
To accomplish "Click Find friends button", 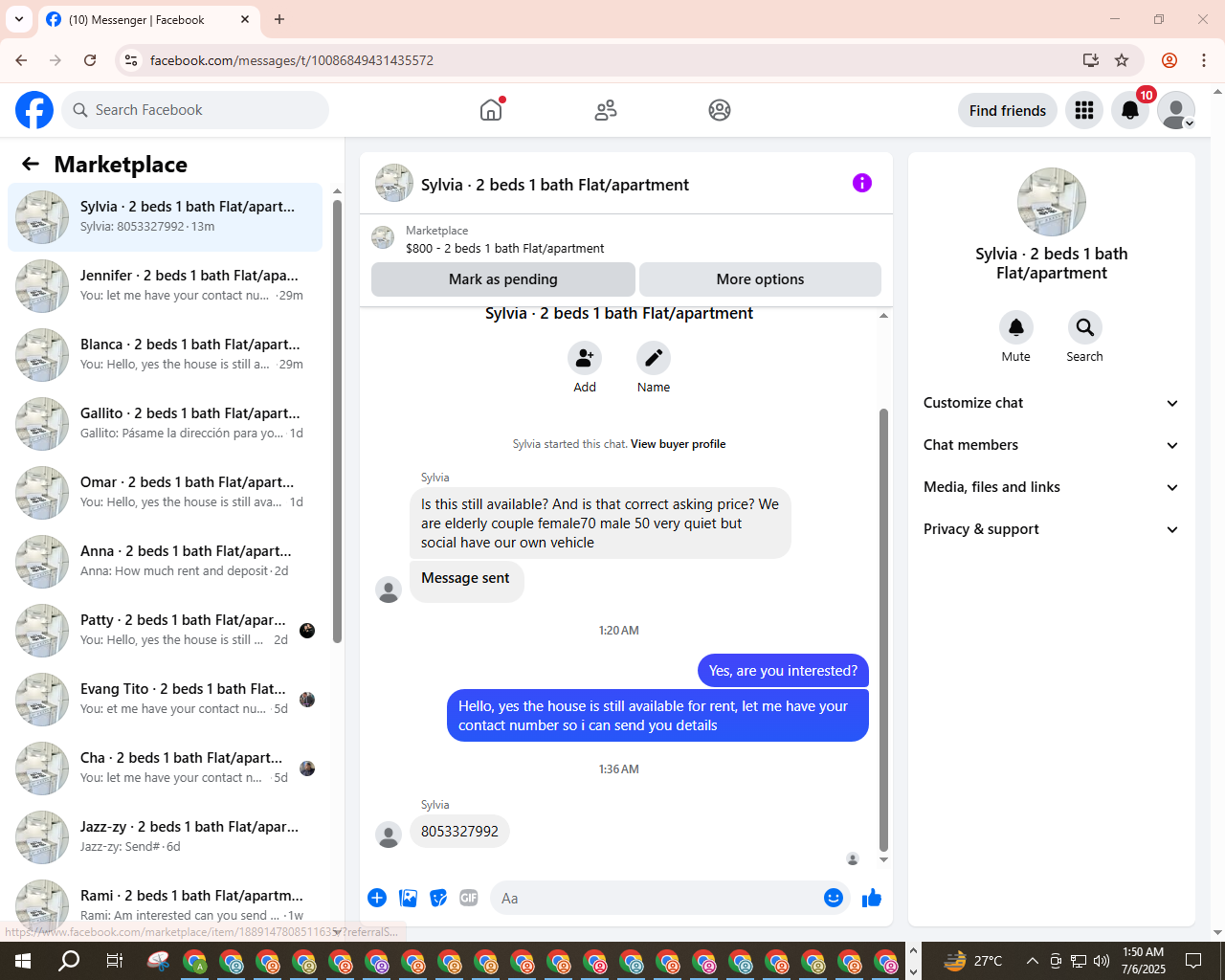I will pyautogui.click(x=1008, y=110).
